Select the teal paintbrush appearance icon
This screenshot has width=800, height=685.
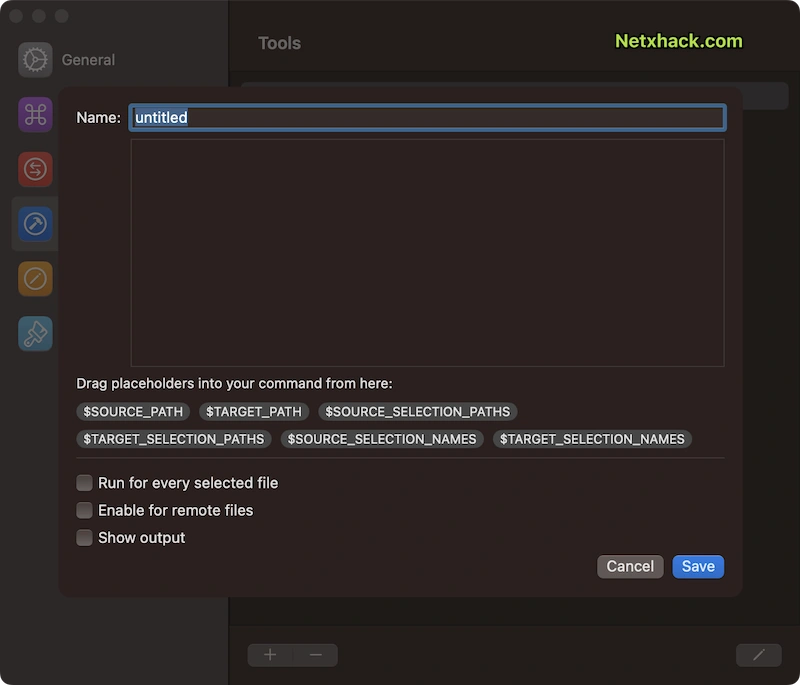[35, 334]
